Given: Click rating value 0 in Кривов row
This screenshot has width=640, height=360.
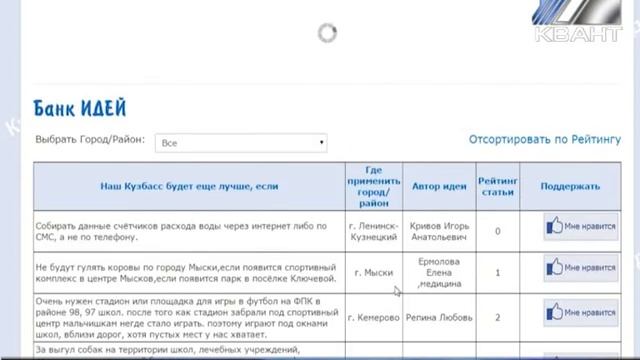Looking at the screenshot, I should click(498, 231).
